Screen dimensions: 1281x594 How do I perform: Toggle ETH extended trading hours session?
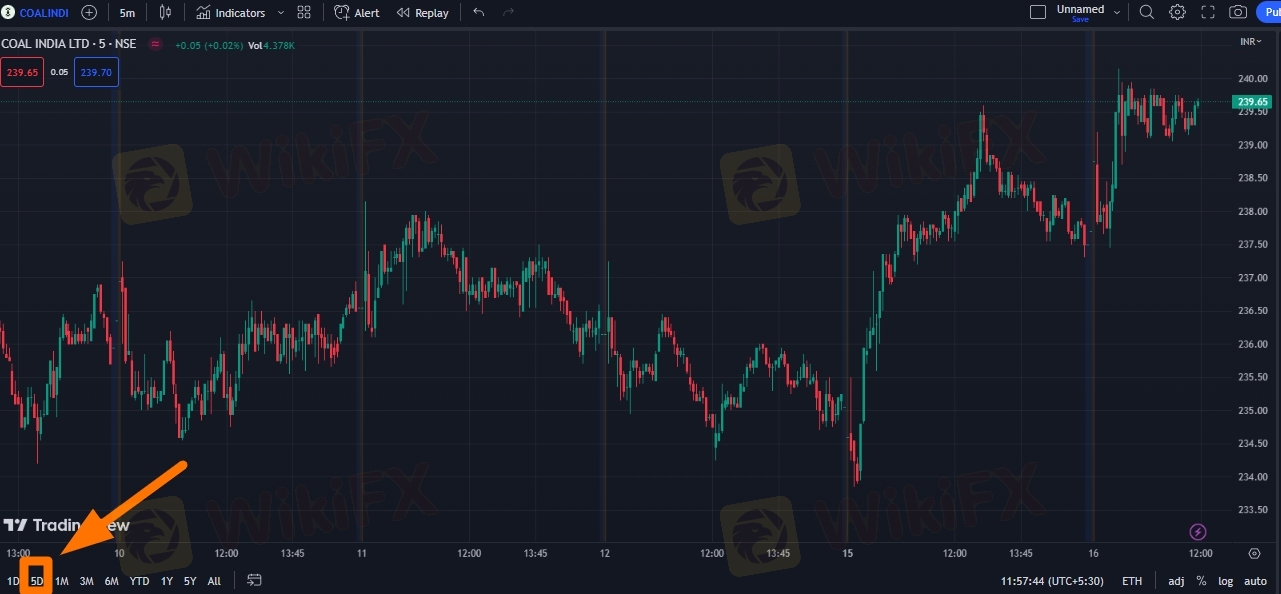pos(1132,581)
